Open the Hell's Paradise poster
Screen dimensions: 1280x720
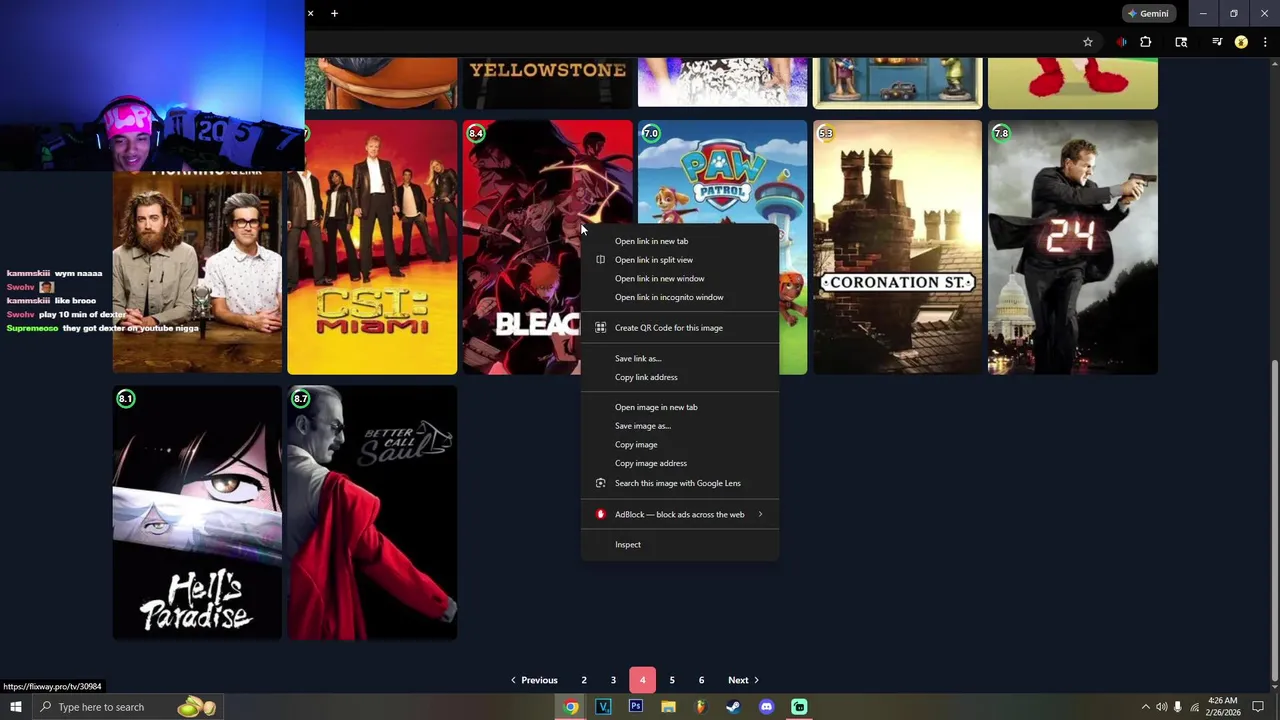pyautogui.click(x=197, y=513)
